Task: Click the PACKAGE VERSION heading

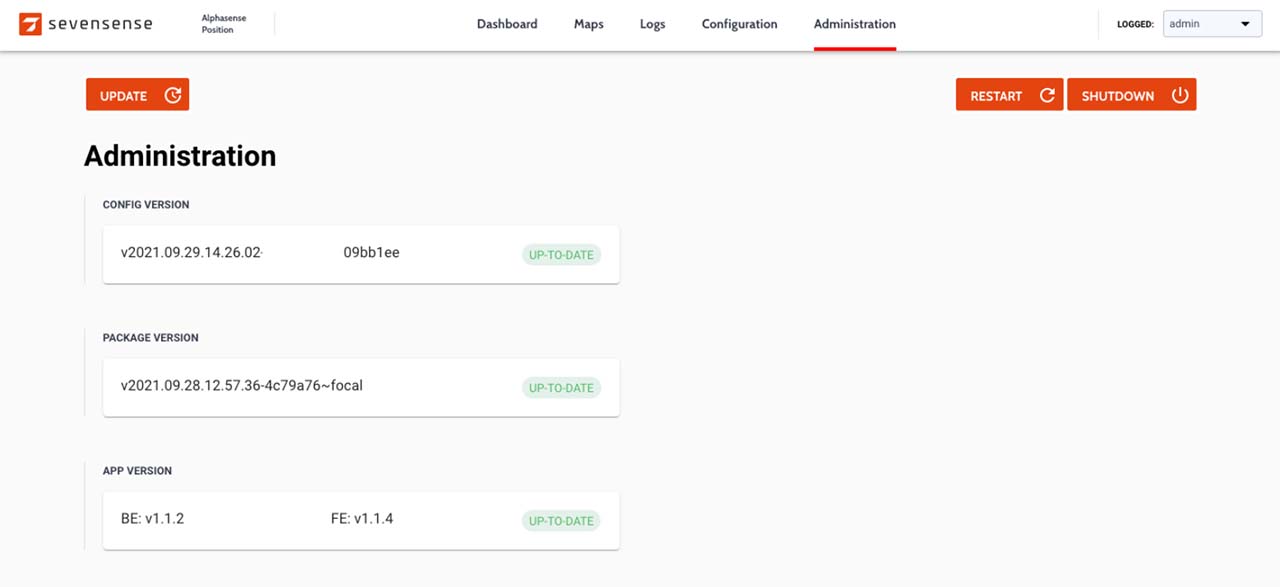Action: coord(151,338)
